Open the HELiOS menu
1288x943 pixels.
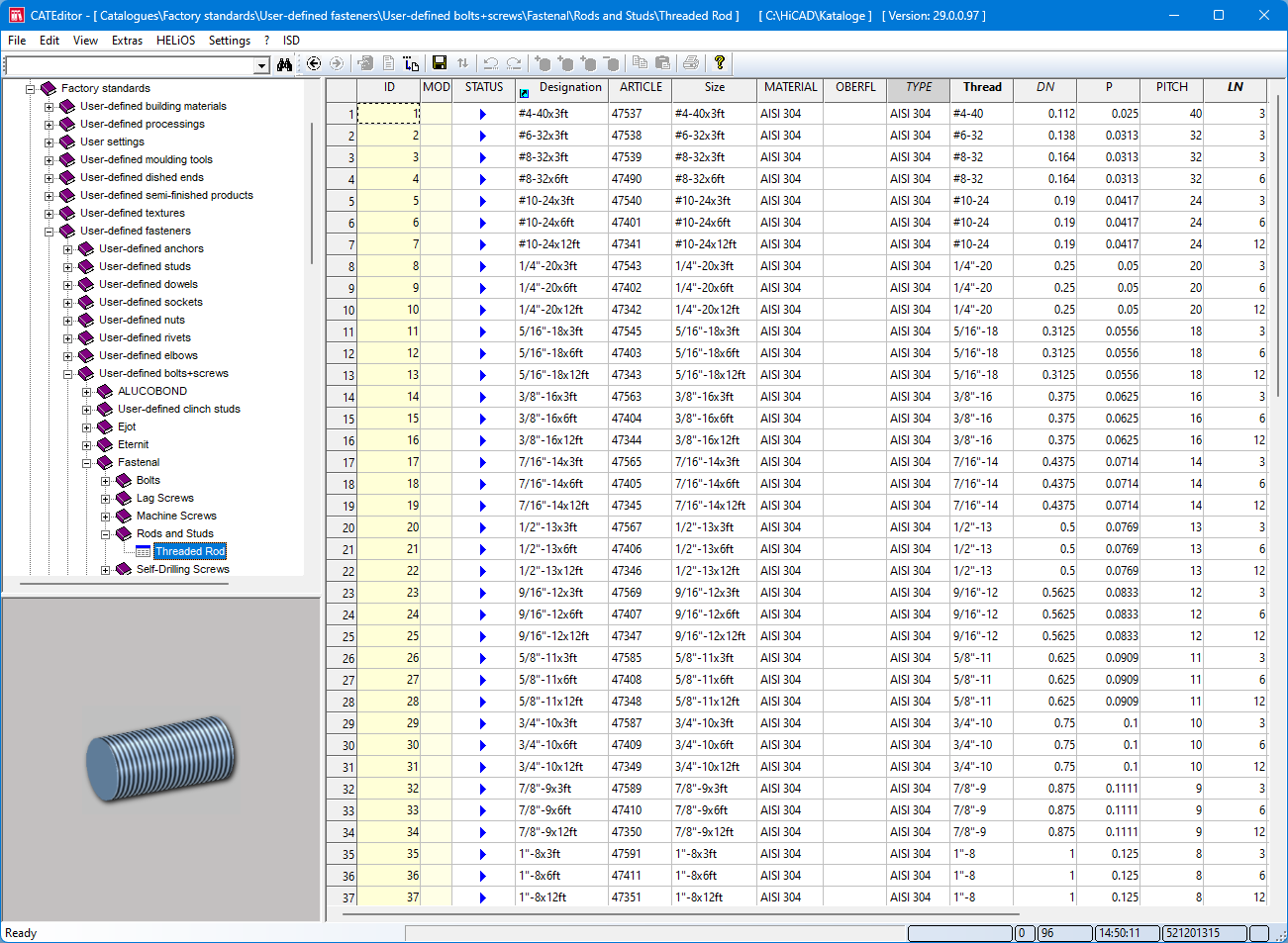[x=175, y=41]
